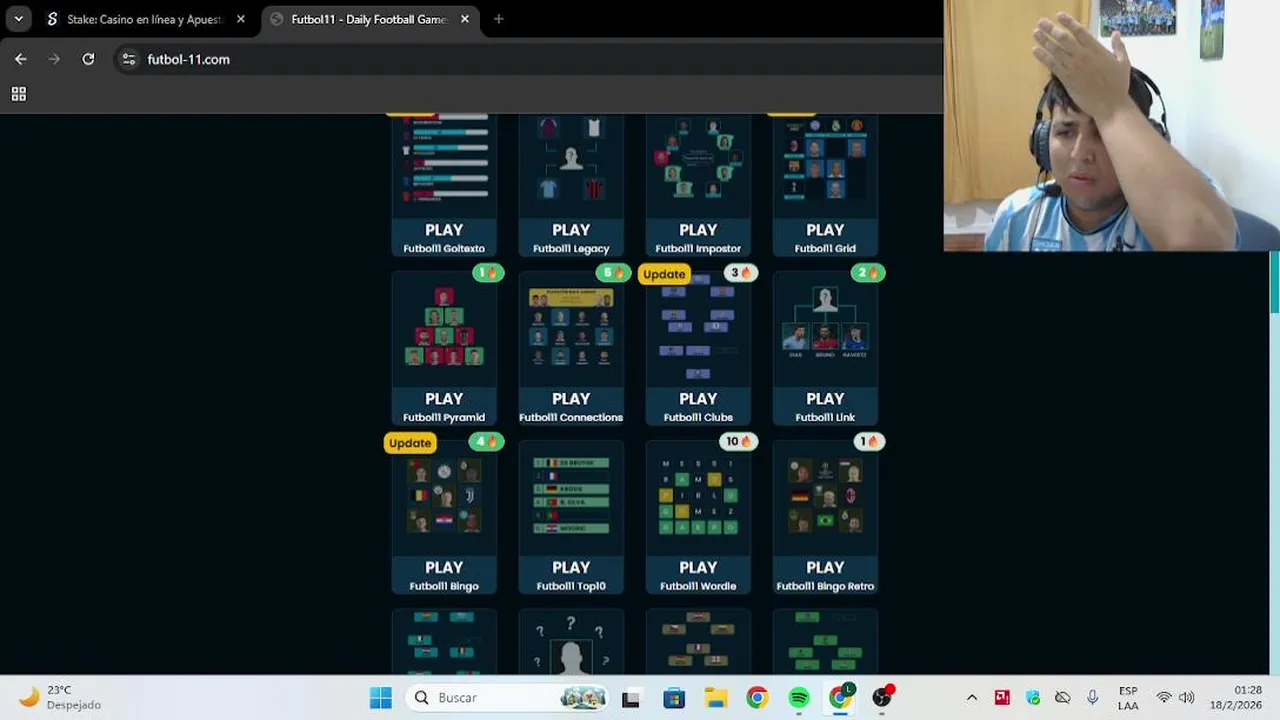Click the Bingo Retro preview image
This screenshot has width=1280, height=720.
825,495
